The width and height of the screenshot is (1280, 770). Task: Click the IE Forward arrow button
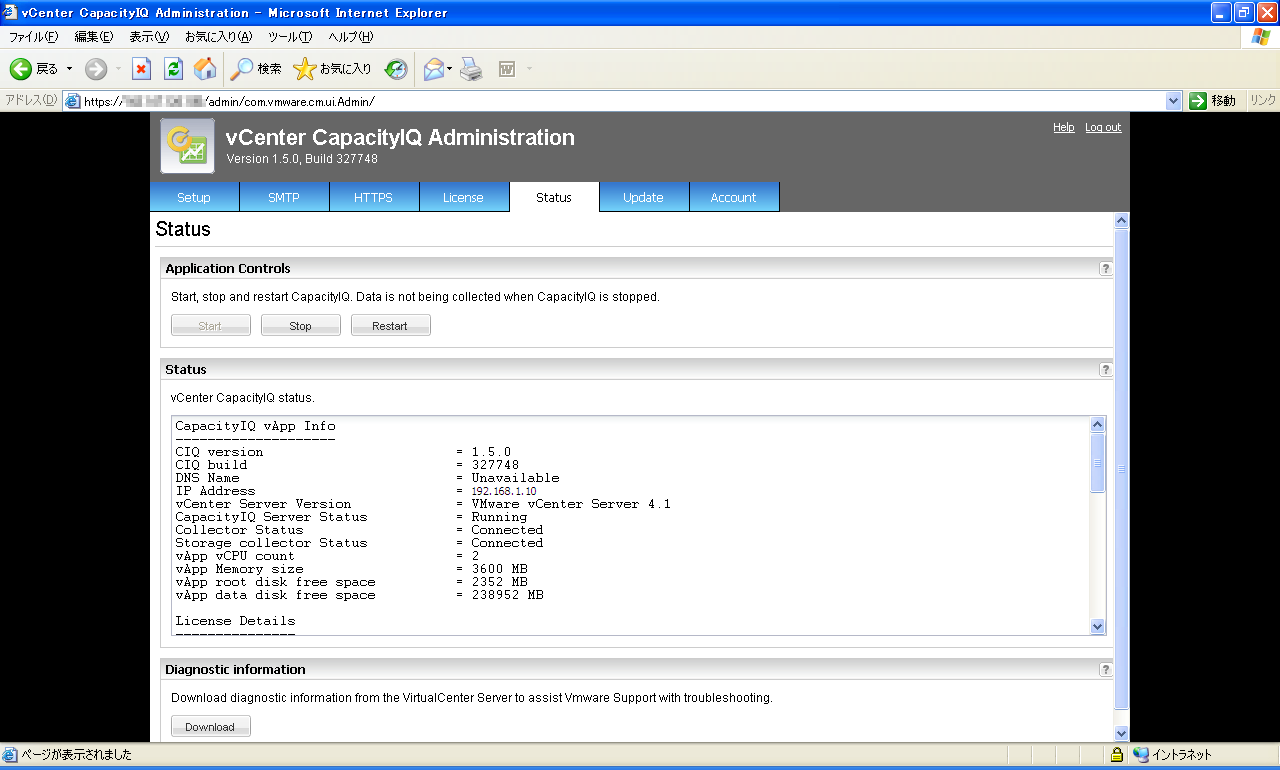(96, 69)
